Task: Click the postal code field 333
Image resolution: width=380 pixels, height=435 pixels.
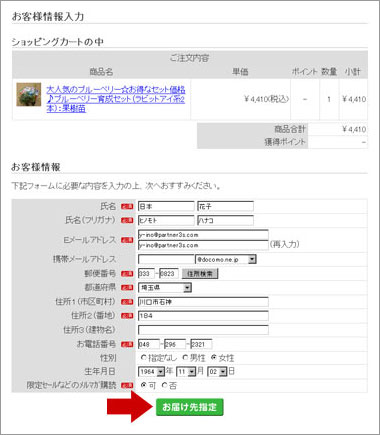Action: click(146, 274)
